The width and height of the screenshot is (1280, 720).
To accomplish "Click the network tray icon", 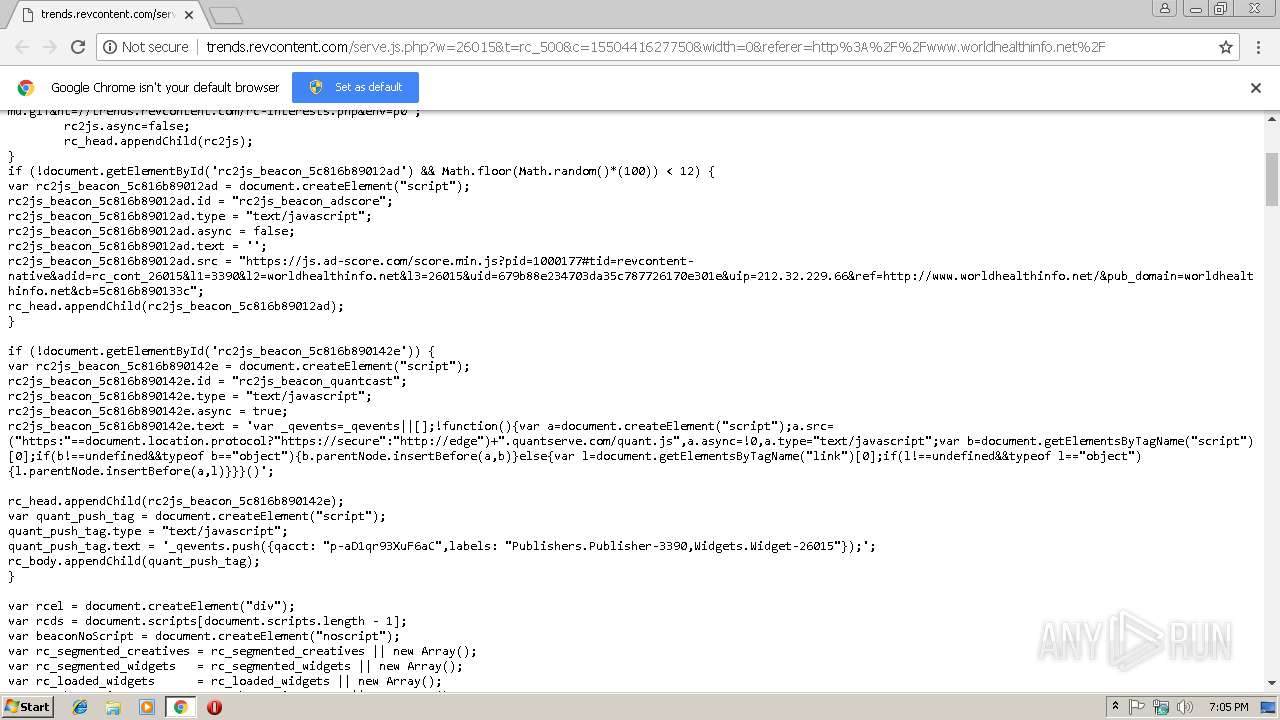I will [x=1161, y=707].
